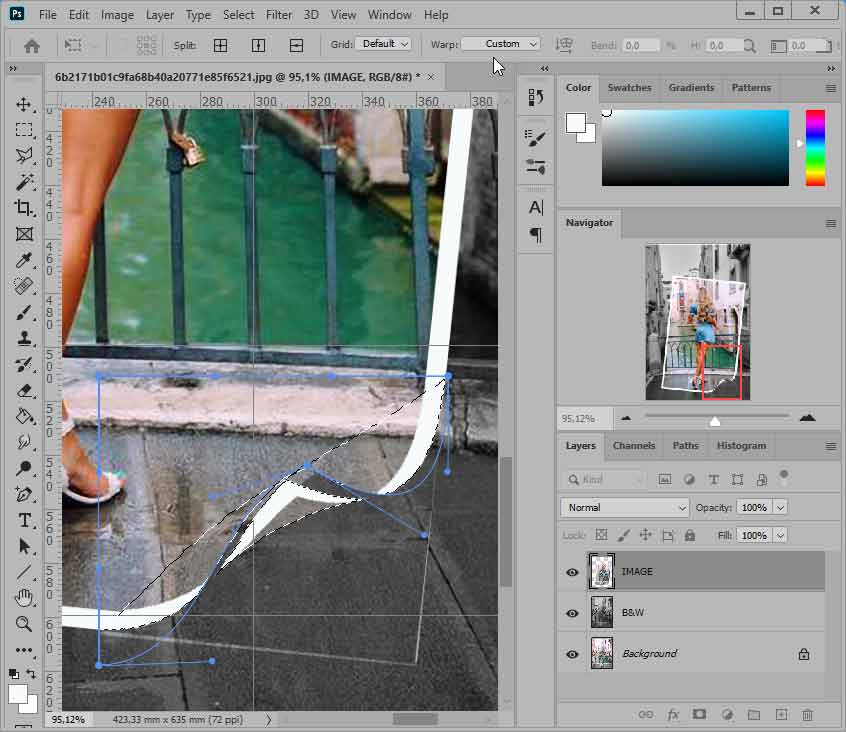The height and width of the screenshot is (732, 846).
Task: Select the Frame tool
Action: point(24,234)
